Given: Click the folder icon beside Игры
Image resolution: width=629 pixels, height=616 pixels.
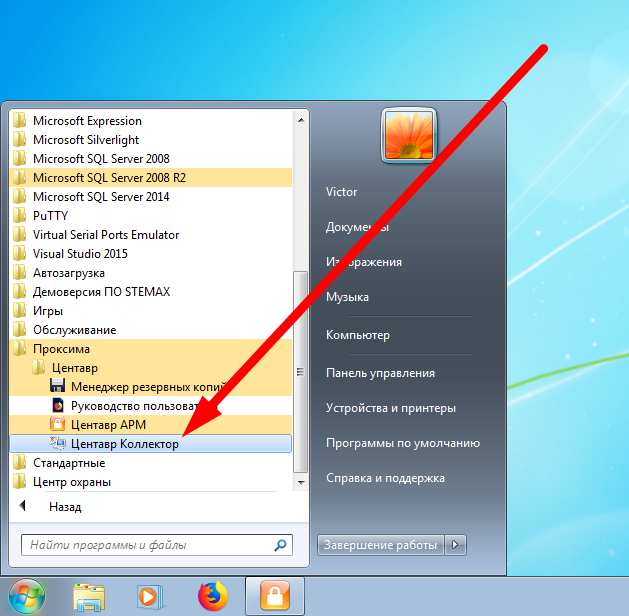Looking at the screenshot, I should pyautogui.click(x=19, y=310).
